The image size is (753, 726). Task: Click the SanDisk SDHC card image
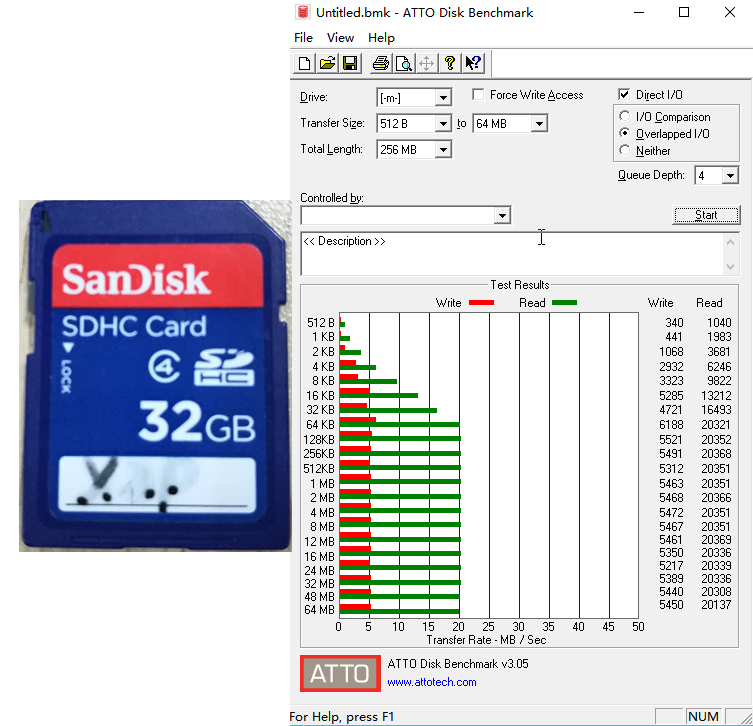[x=155, y=375]
